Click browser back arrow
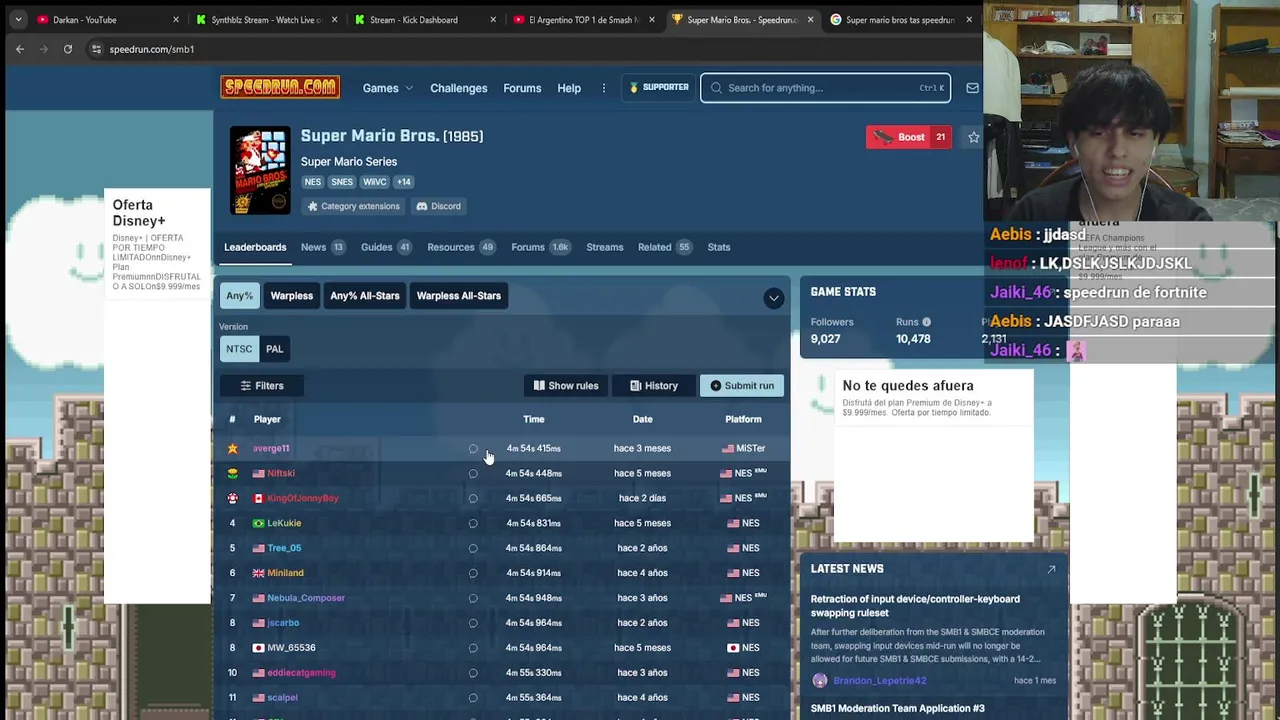This screenshot has height=720, width=1280. pos(20,49)
